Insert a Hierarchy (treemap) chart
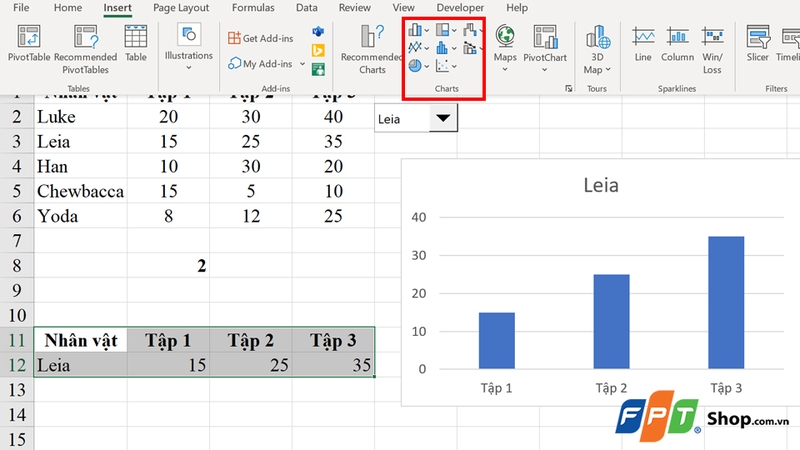 [442, 30]
